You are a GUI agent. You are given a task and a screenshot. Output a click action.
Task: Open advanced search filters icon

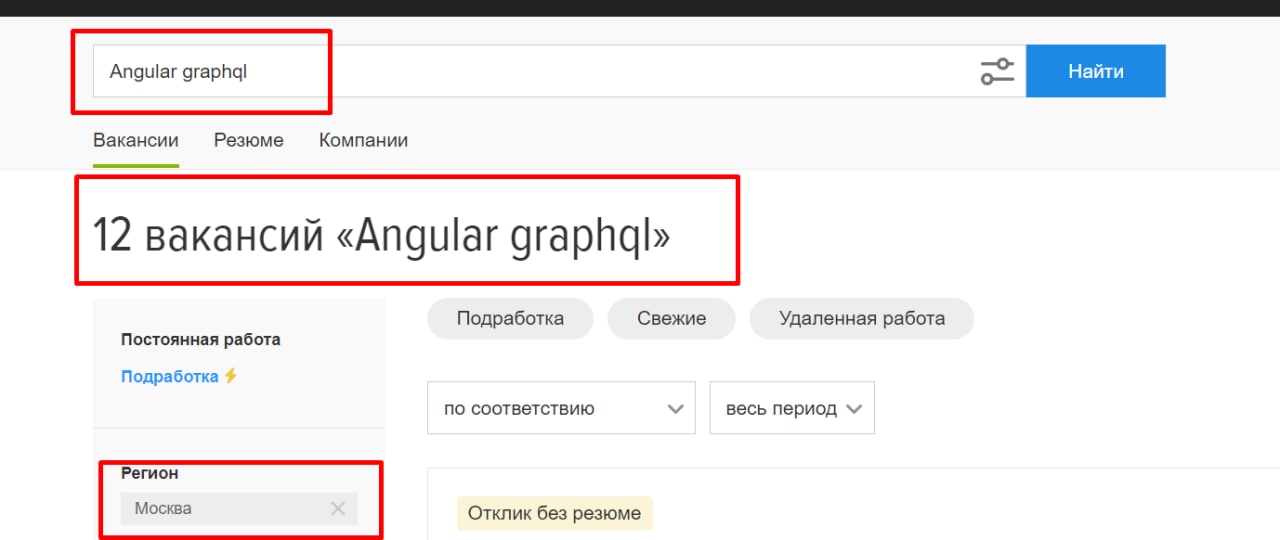[x=997, y=71]
